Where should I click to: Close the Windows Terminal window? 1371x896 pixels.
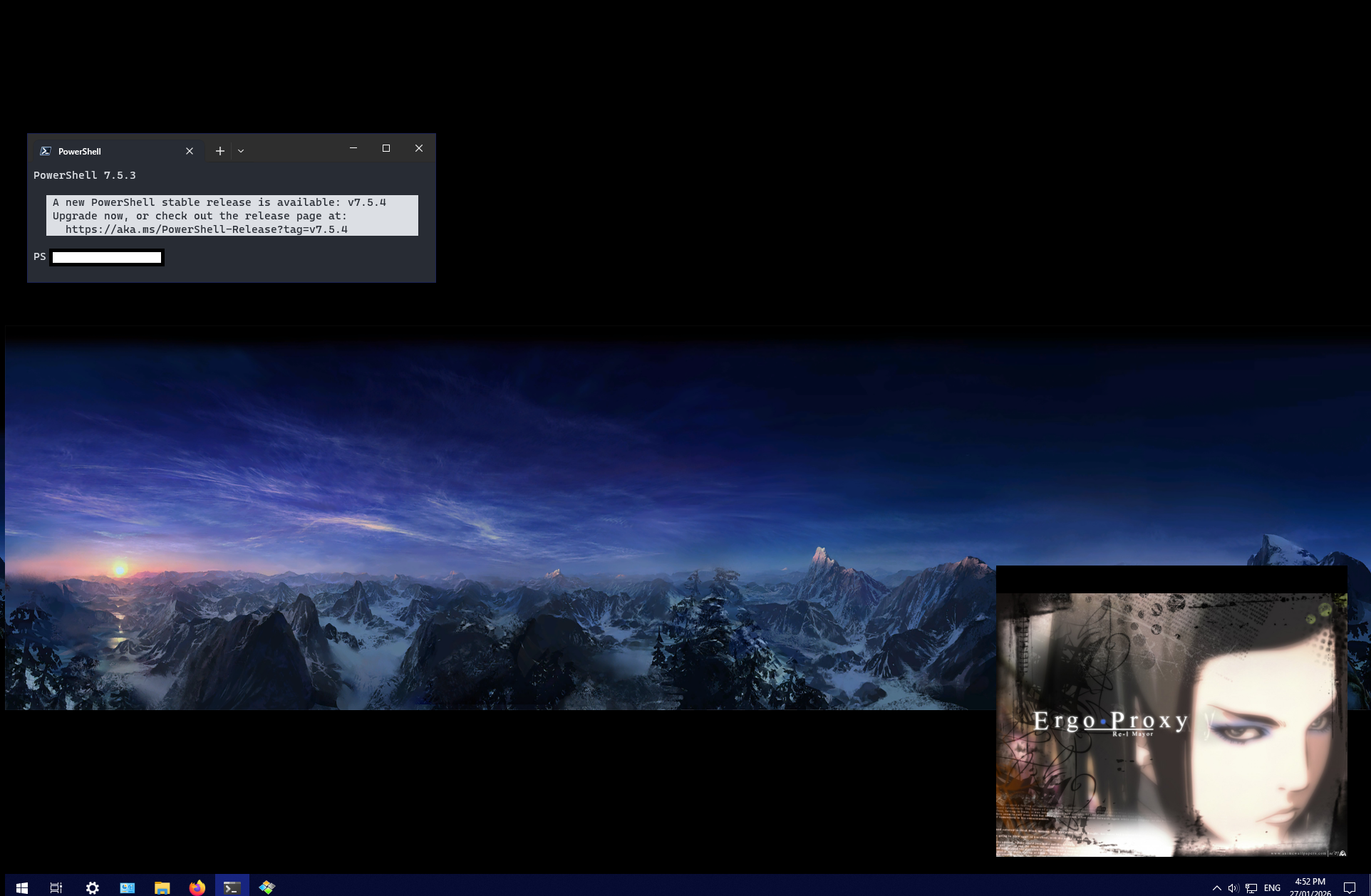click(x=419, y=148)
